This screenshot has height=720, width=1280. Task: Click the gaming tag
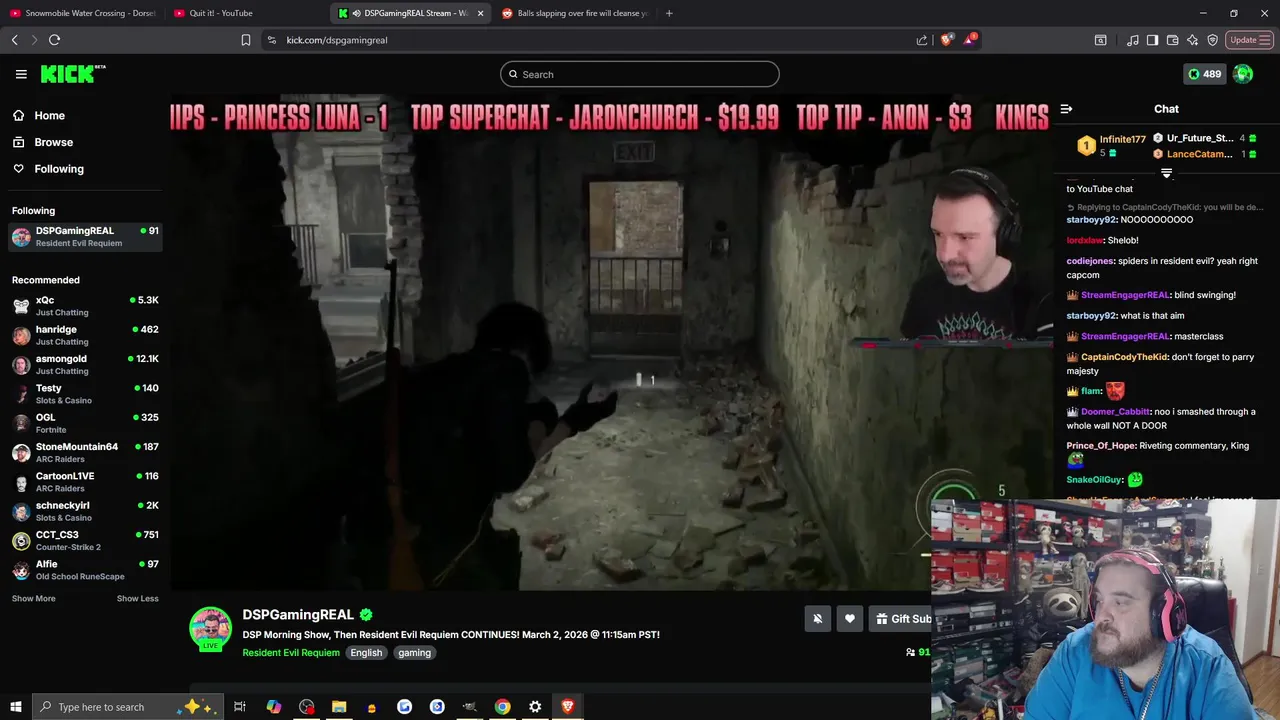point(414,653)
